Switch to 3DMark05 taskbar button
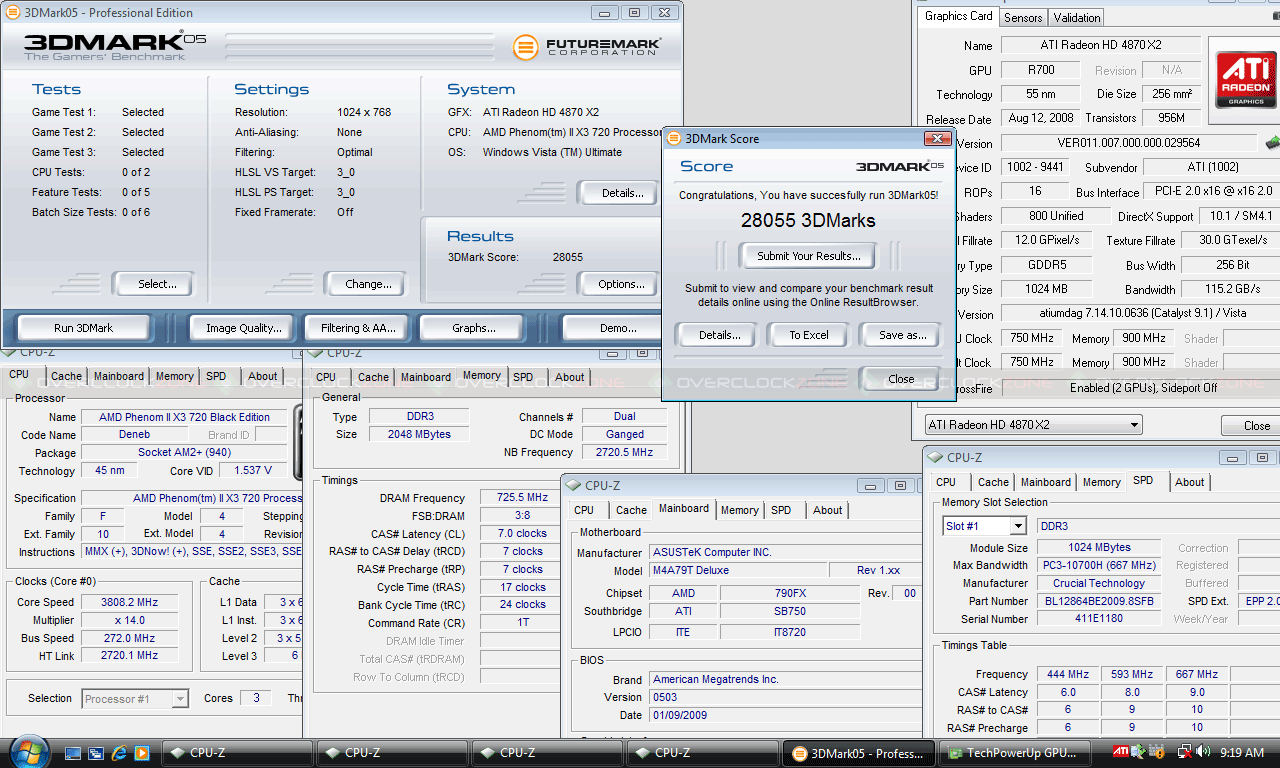This screenshot has height=768, width=1280. [x=860, y=753]
